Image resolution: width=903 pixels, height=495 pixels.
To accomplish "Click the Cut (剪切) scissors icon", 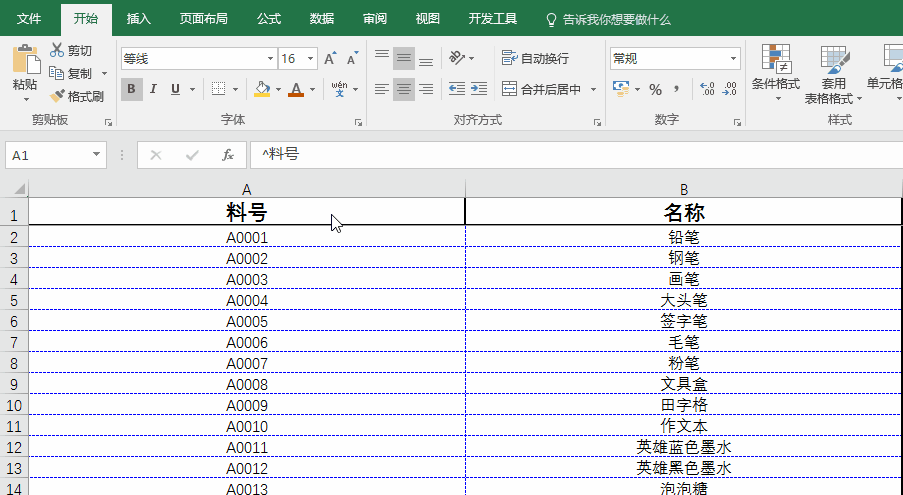I will click(x=56, y=51).
